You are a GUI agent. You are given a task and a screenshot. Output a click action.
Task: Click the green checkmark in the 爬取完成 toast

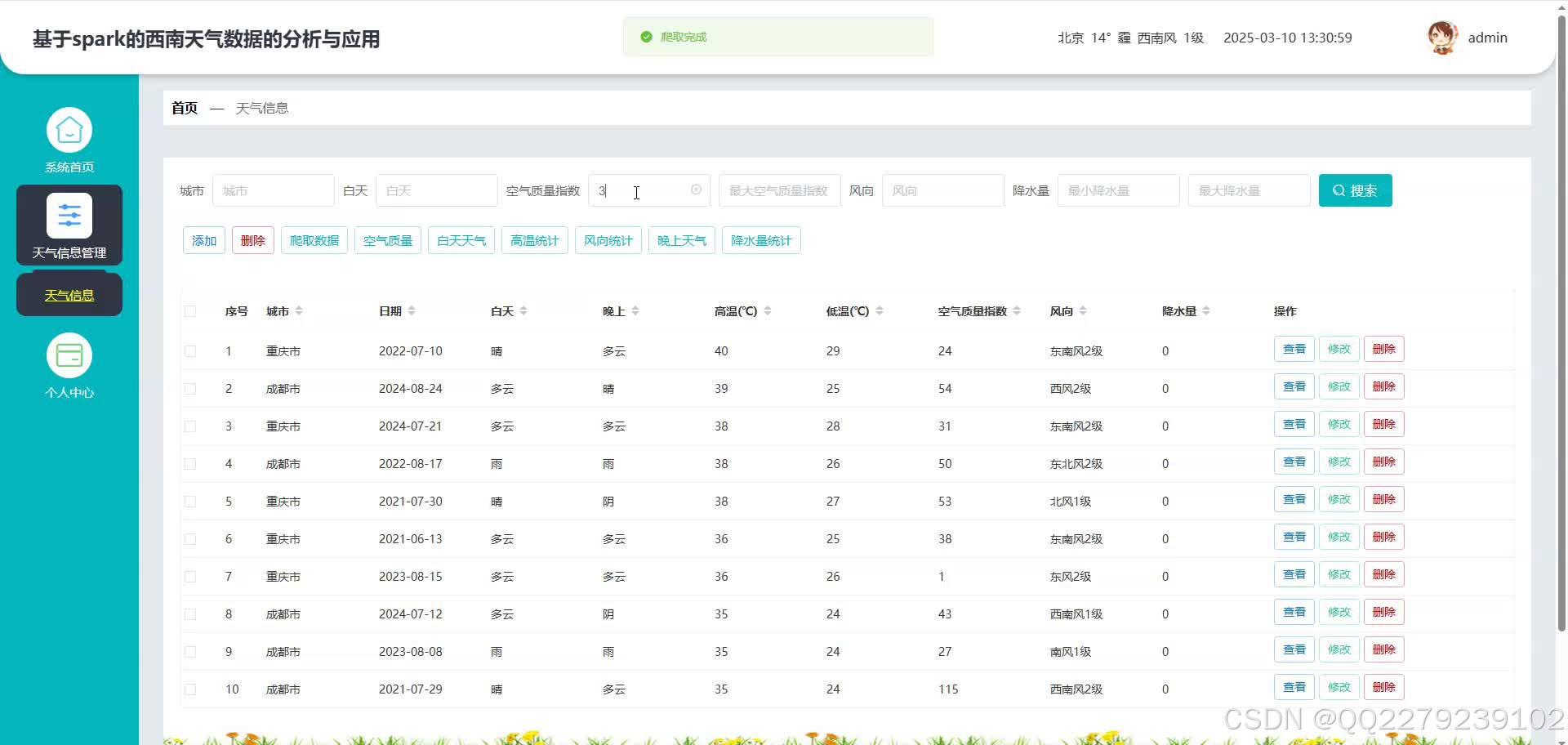(x=645, y=37)
